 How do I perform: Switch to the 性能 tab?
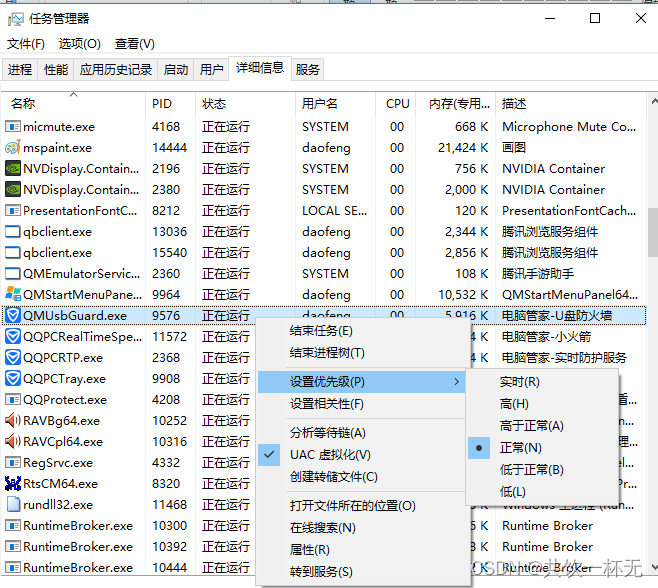pos(56,69)
